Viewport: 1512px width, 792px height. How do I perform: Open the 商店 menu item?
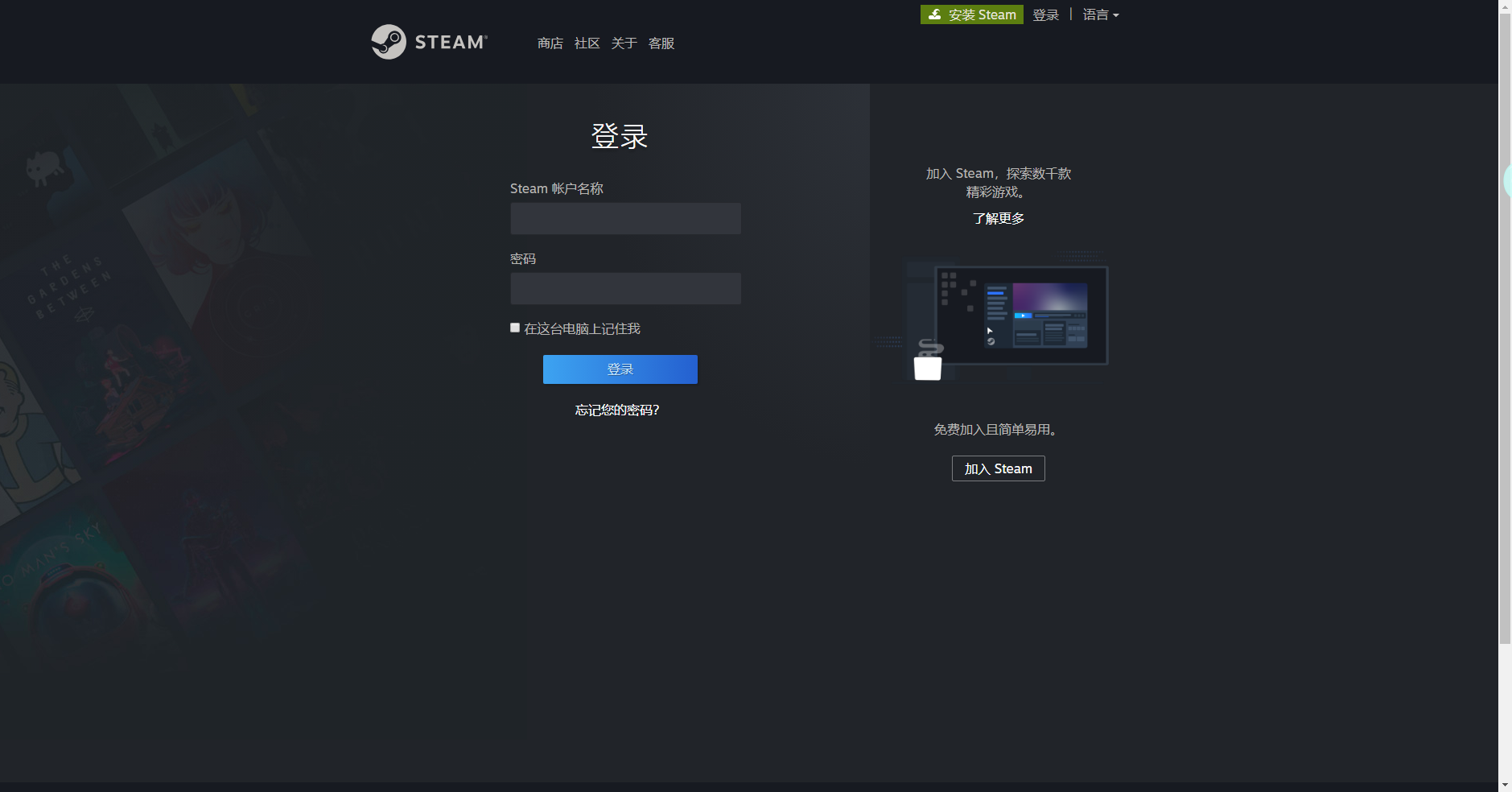pos(549,43)
